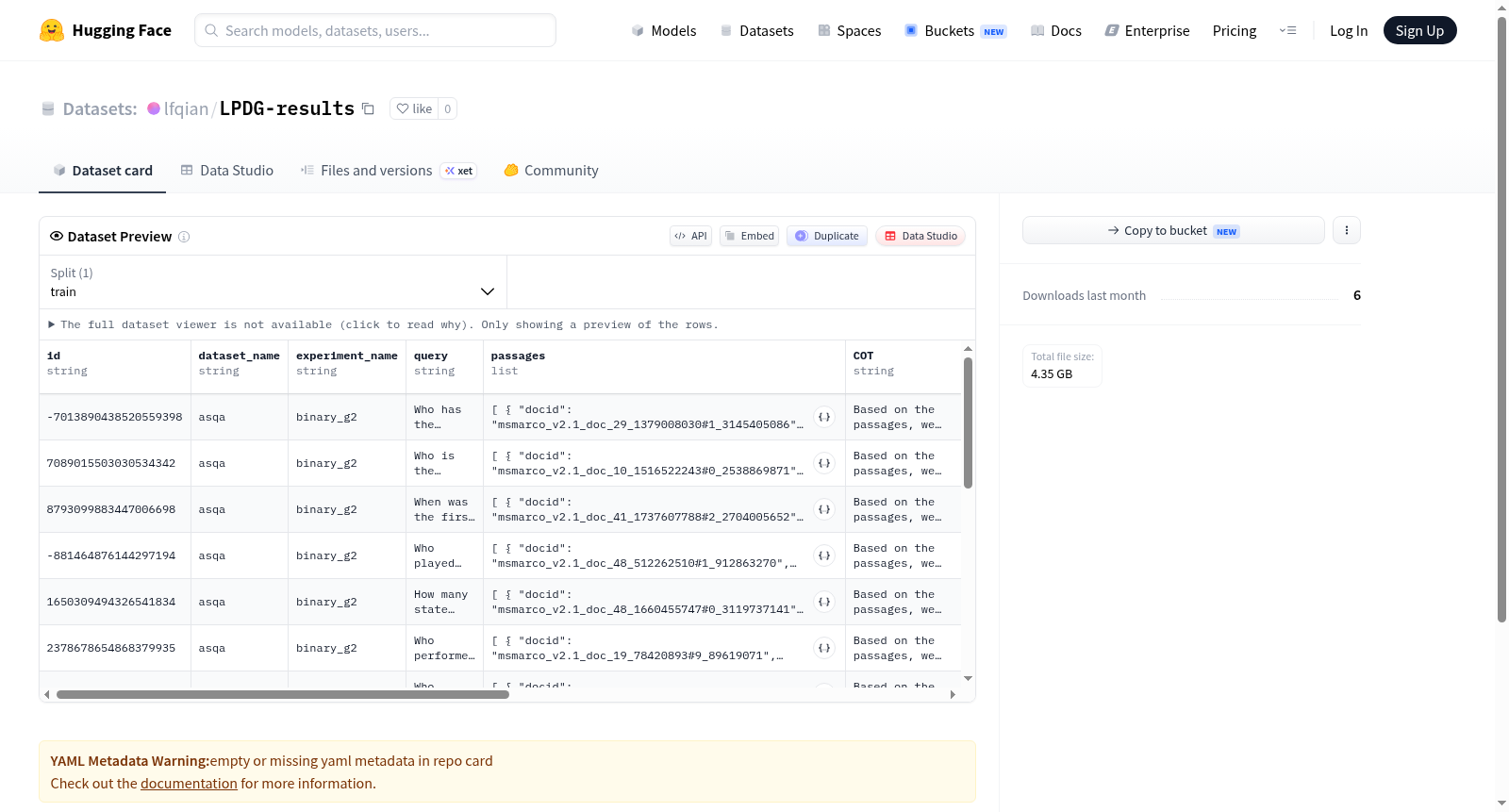Select the id cell 8793099883447006698
Screen dimensions: 1509x812
(x=115, y=509)
